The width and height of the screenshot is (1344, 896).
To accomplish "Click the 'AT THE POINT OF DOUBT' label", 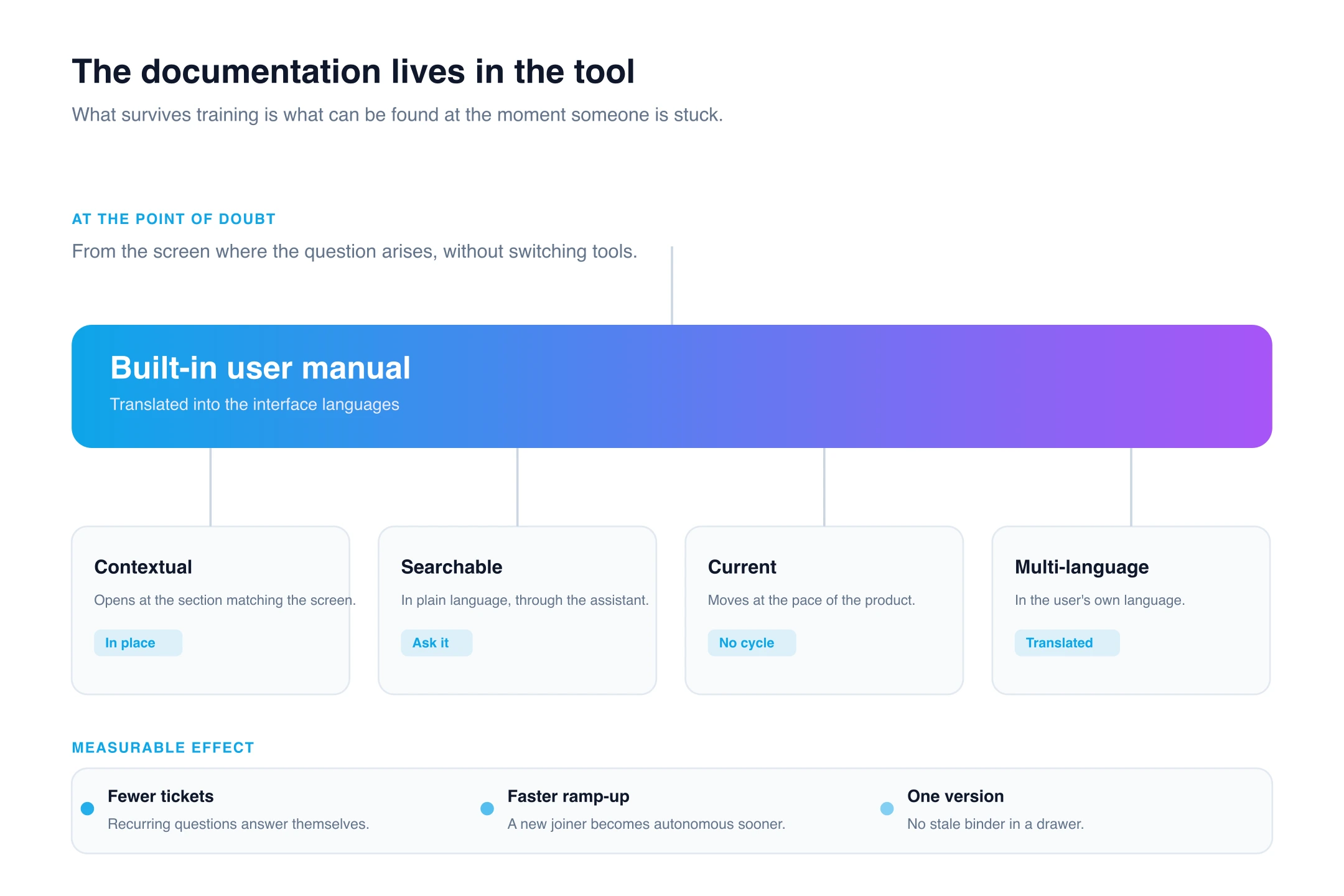I will pos(174,219).
